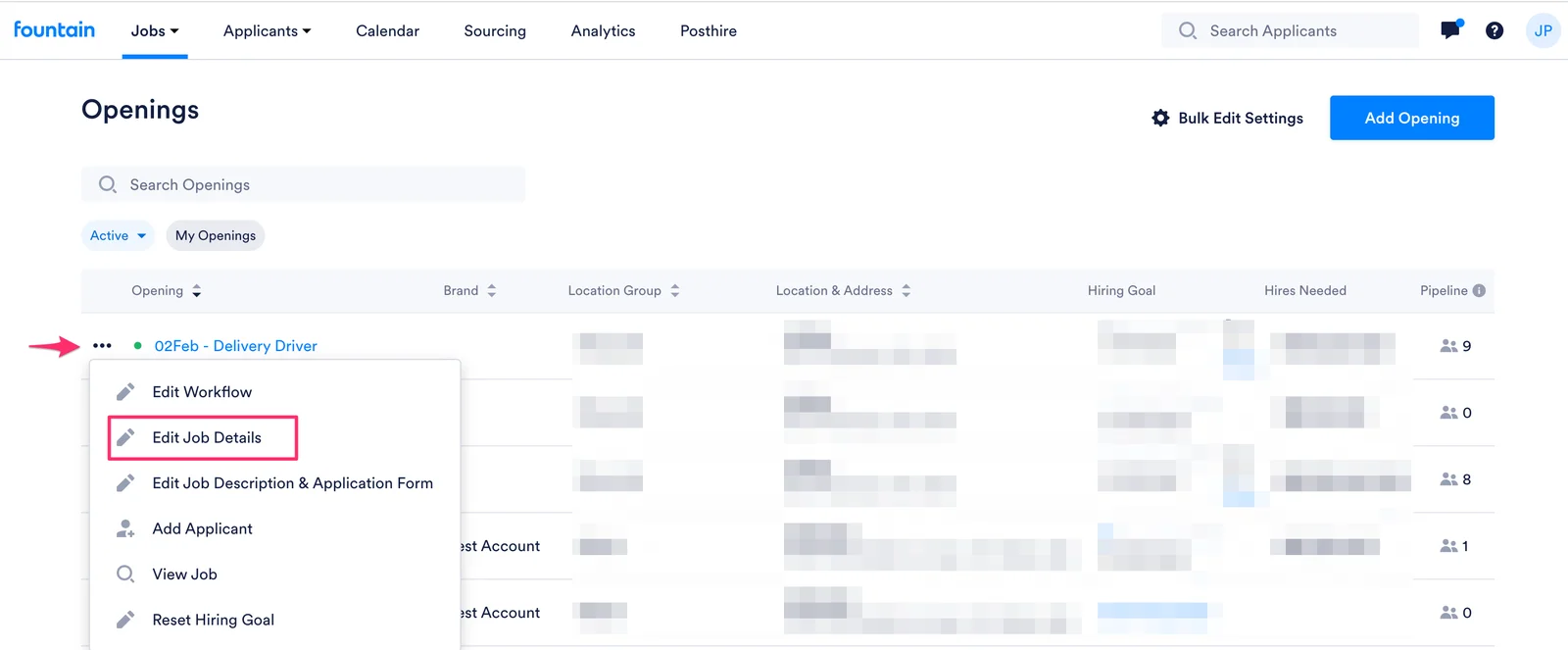Click the Add Opening button

1412,118
